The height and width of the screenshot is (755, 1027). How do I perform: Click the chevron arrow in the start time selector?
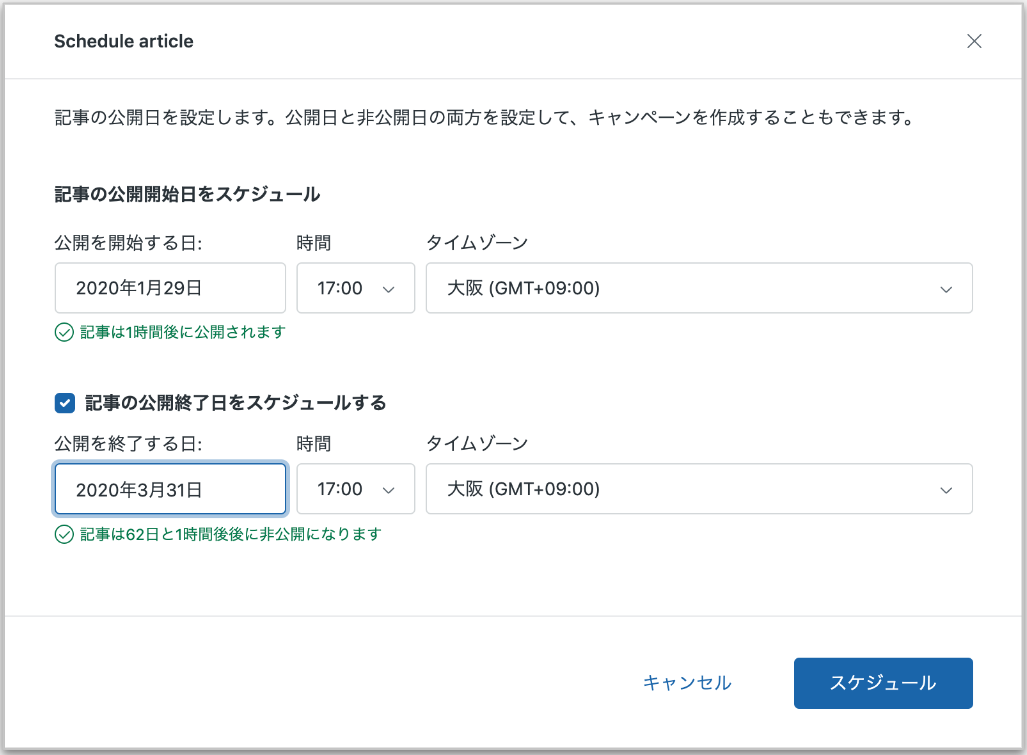tap(390, 289)
